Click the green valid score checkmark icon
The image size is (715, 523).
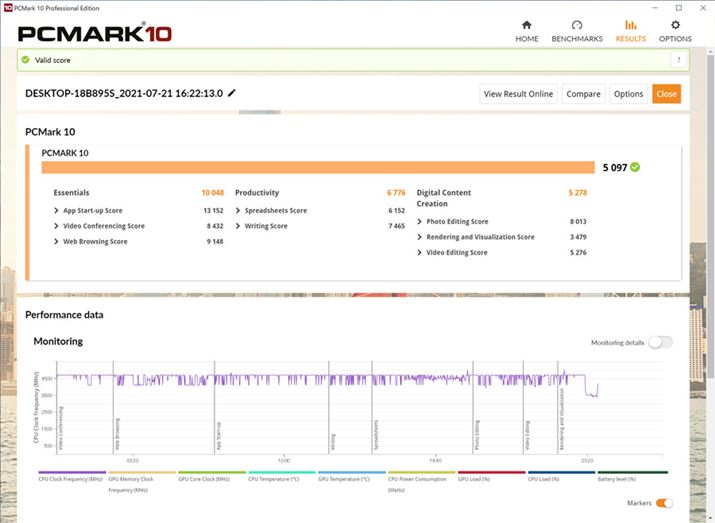coord(26,60)
